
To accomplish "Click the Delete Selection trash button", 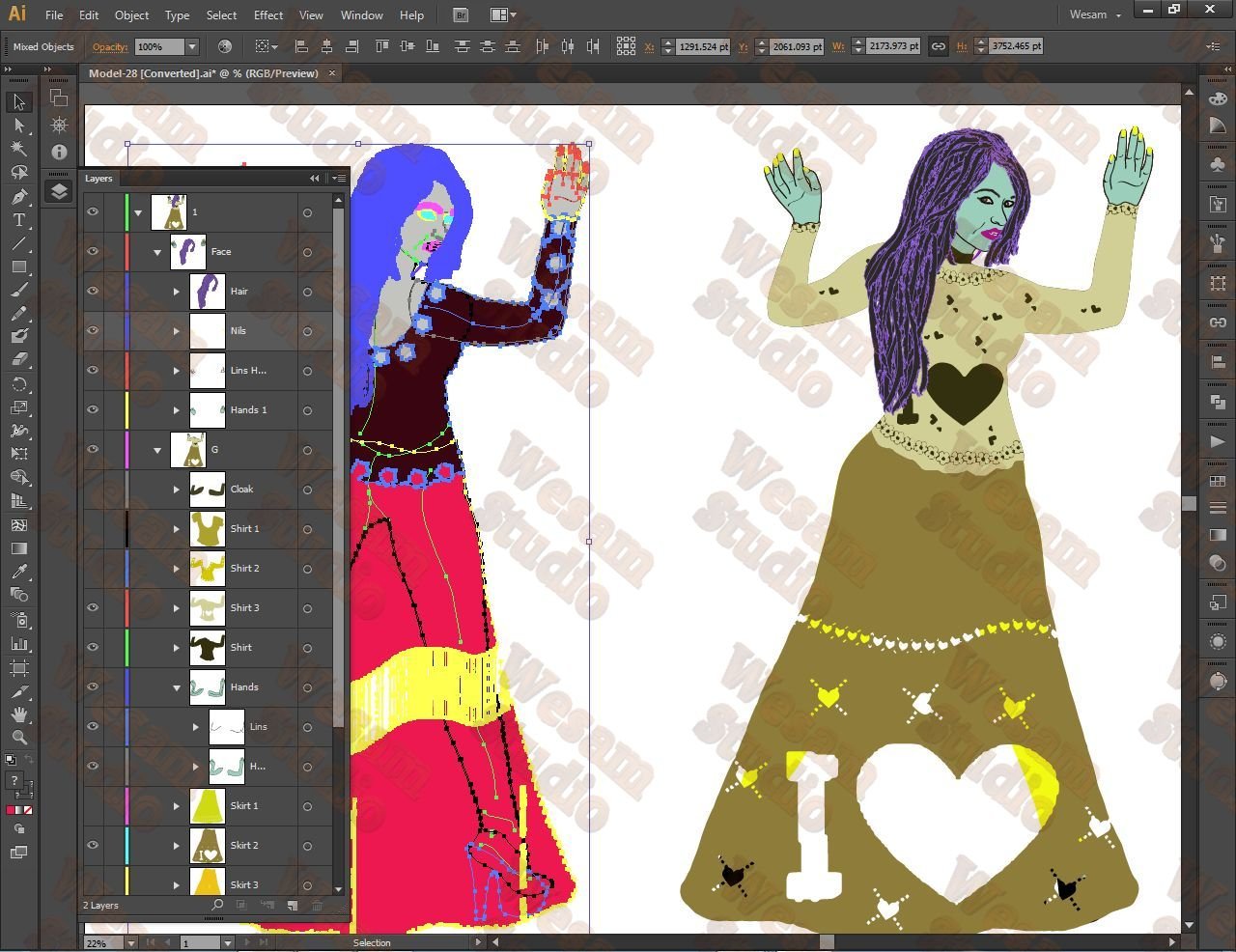I will [x=317, y=905].
